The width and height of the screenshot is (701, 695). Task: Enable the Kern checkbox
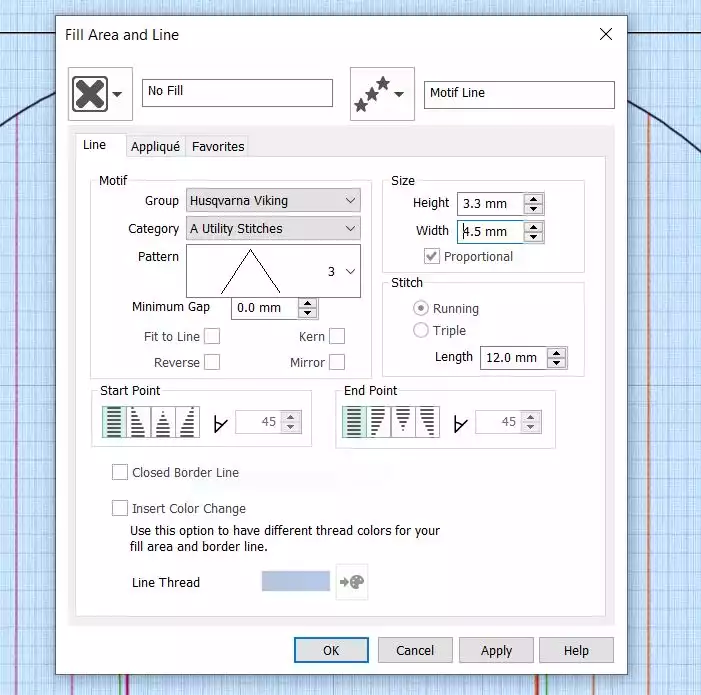(x=337, y=336)
